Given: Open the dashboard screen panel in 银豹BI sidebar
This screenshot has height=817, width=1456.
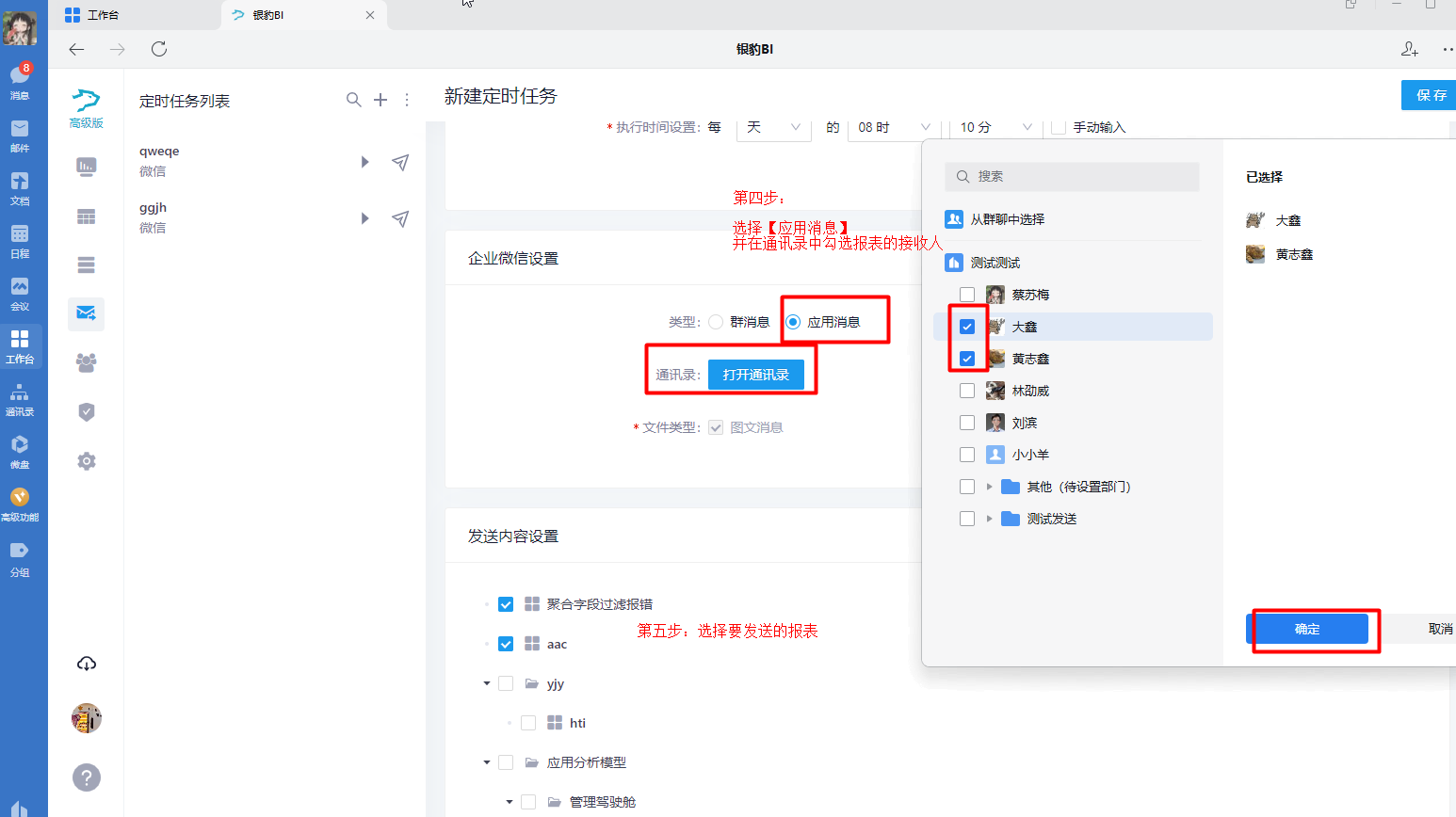Looking at the screenshot, I should pyautogui.click(x=86, y=167).
